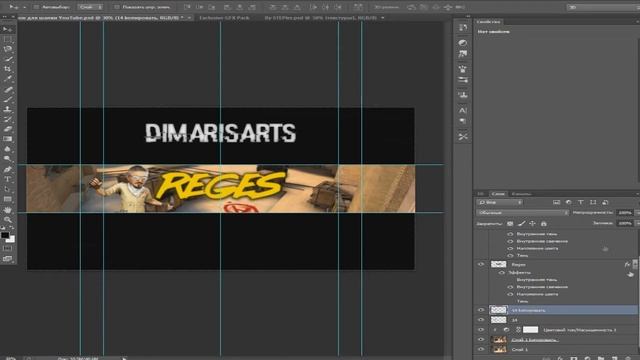Select 'Внутреннее свечение' effect under Reges
640x360 pixels.
click(542, 287)
